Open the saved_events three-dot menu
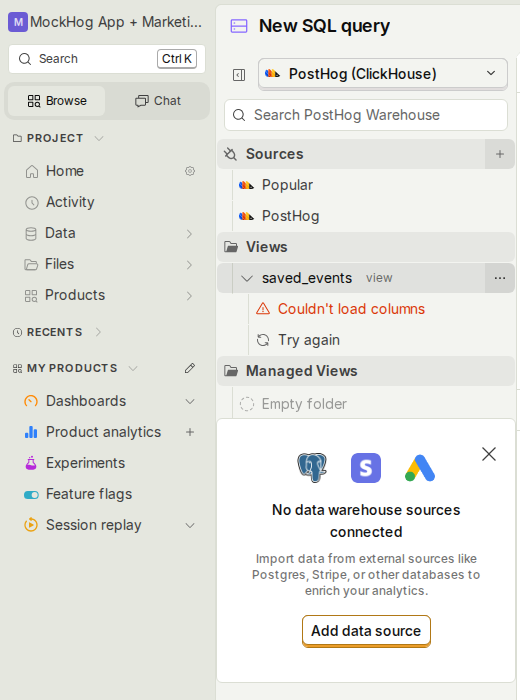520x700 pixels. pos(499,278)
